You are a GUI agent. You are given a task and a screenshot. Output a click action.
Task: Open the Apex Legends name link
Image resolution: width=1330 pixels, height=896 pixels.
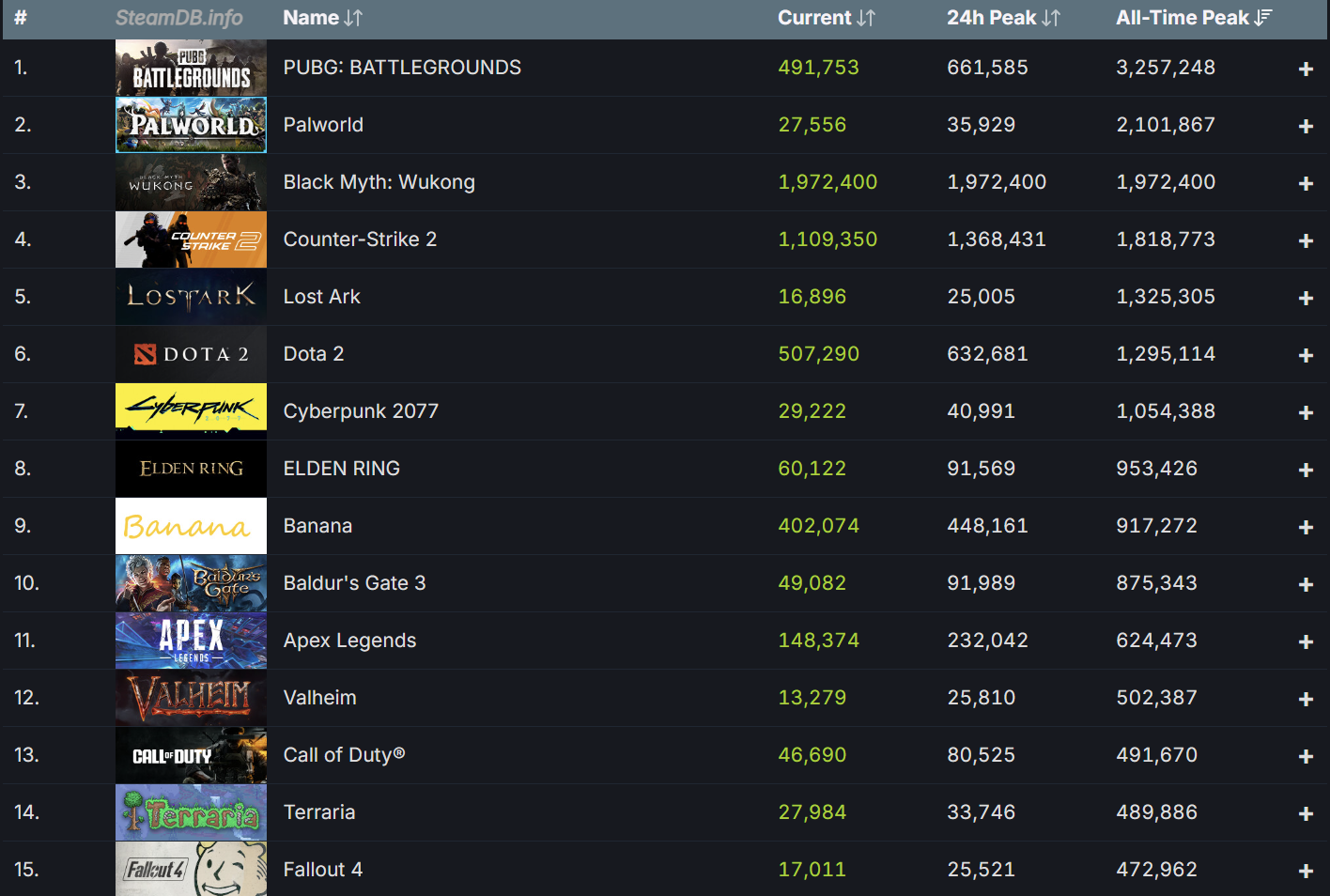tap(349, 641)
